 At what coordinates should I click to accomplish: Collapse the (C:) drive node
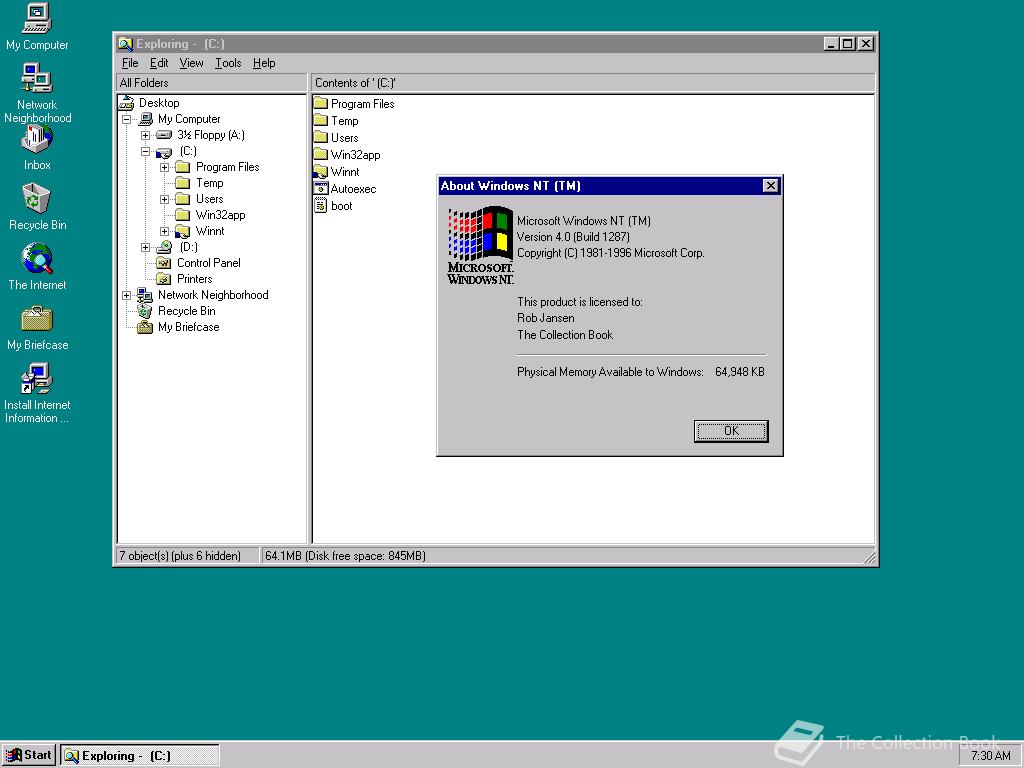point(146,152)
